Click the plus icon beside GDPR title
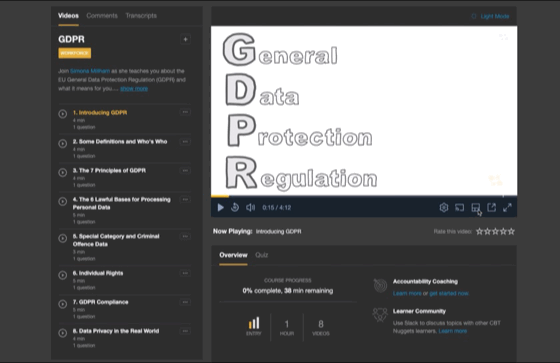The height and width of the screenshot is (363, 560). 185,39
